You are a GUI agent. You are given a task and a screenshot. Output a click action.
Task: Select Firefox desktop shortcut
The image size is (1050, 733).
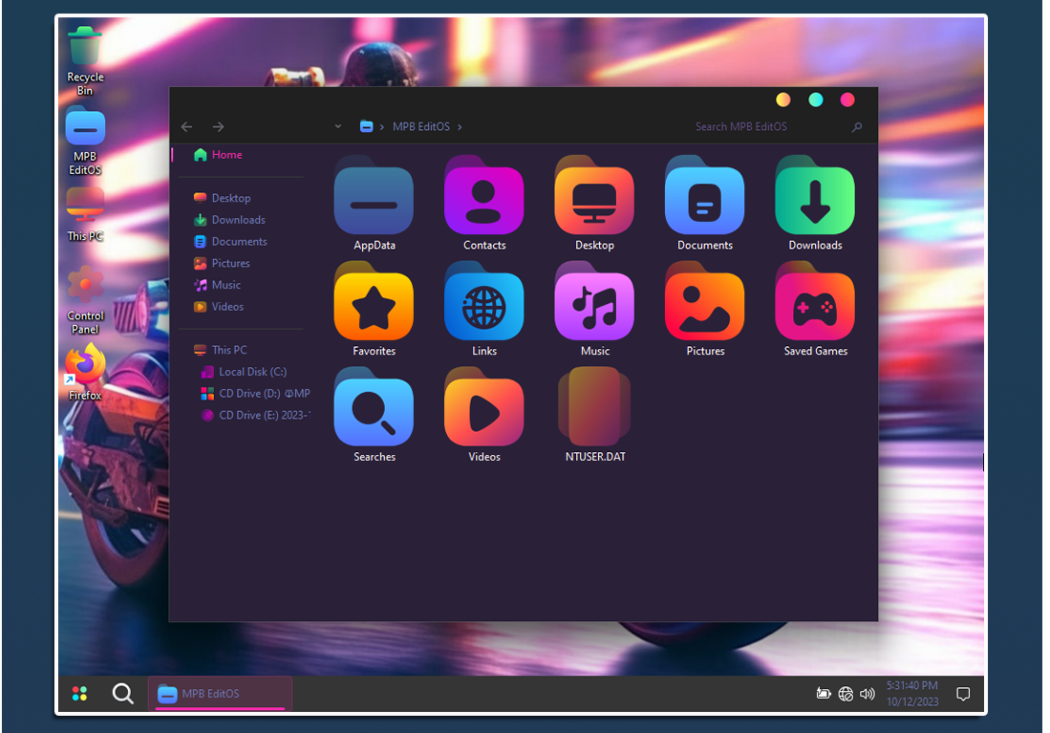85,372
